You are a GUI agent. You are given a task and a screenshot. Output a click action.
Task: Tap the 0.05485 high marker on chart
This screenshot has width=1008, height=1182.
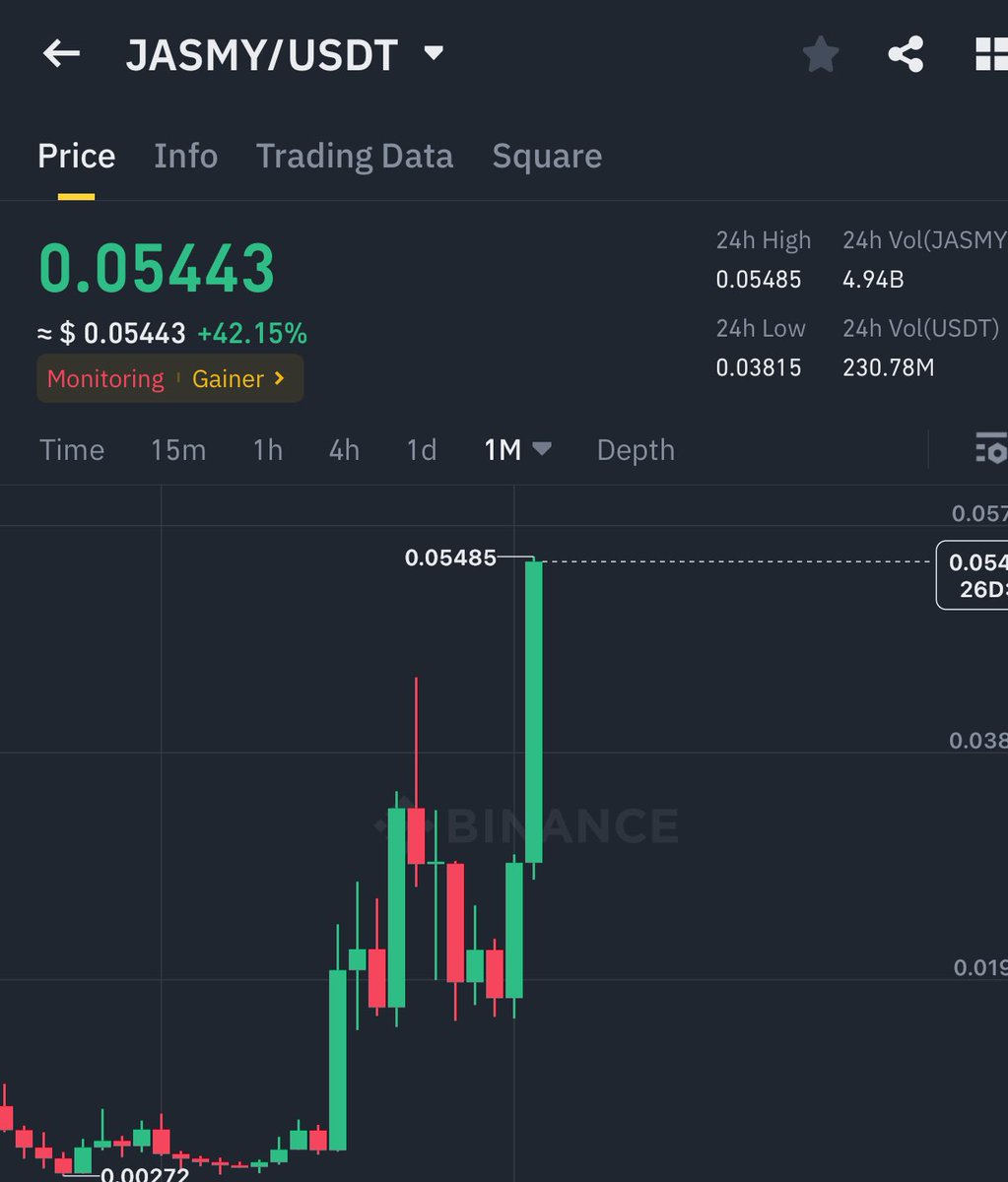pyautogui.click(x=450, y=558)
